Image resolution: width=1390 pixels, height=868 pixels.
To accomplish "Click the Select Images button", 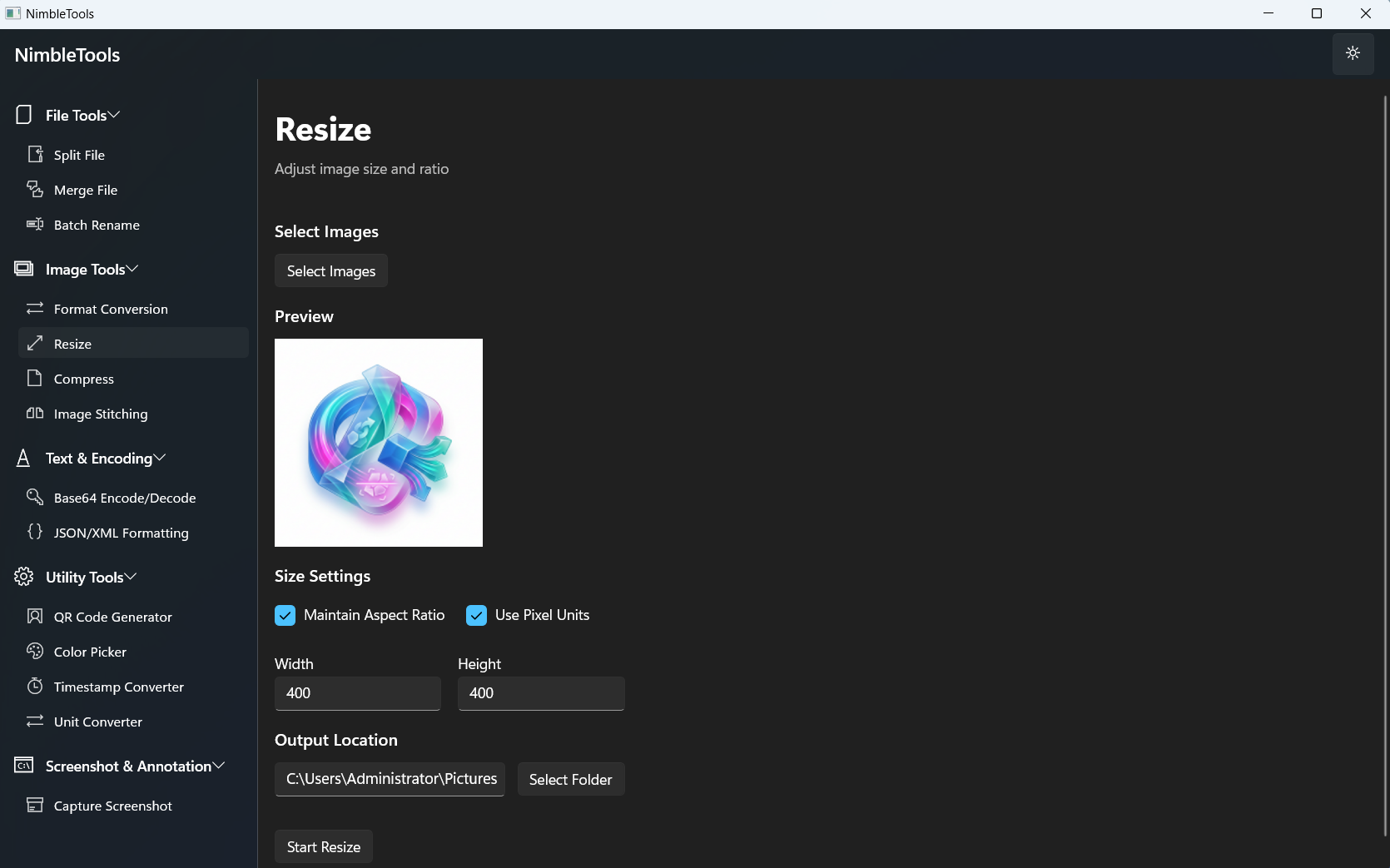I will [330, 270].
